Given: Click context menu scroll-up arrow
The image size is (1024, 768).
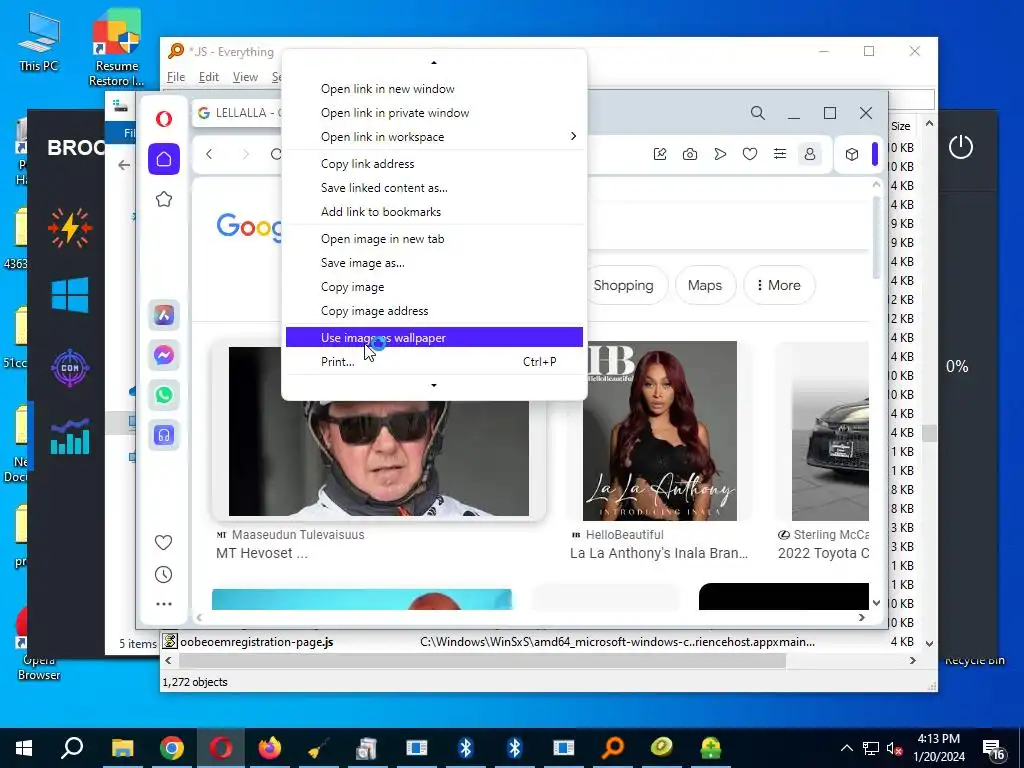Looking at the screenshot, I should pos(434,63).
